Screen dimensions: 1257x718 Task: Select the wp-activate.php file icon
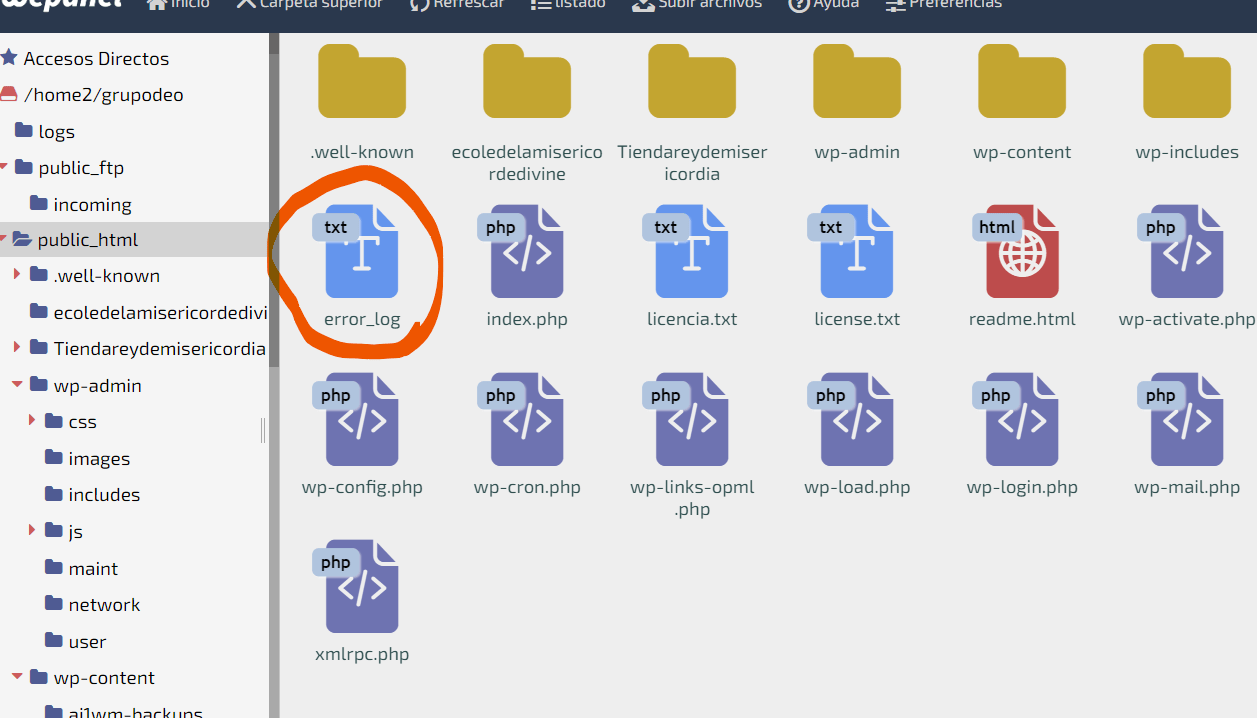[x=1181, y=252]
